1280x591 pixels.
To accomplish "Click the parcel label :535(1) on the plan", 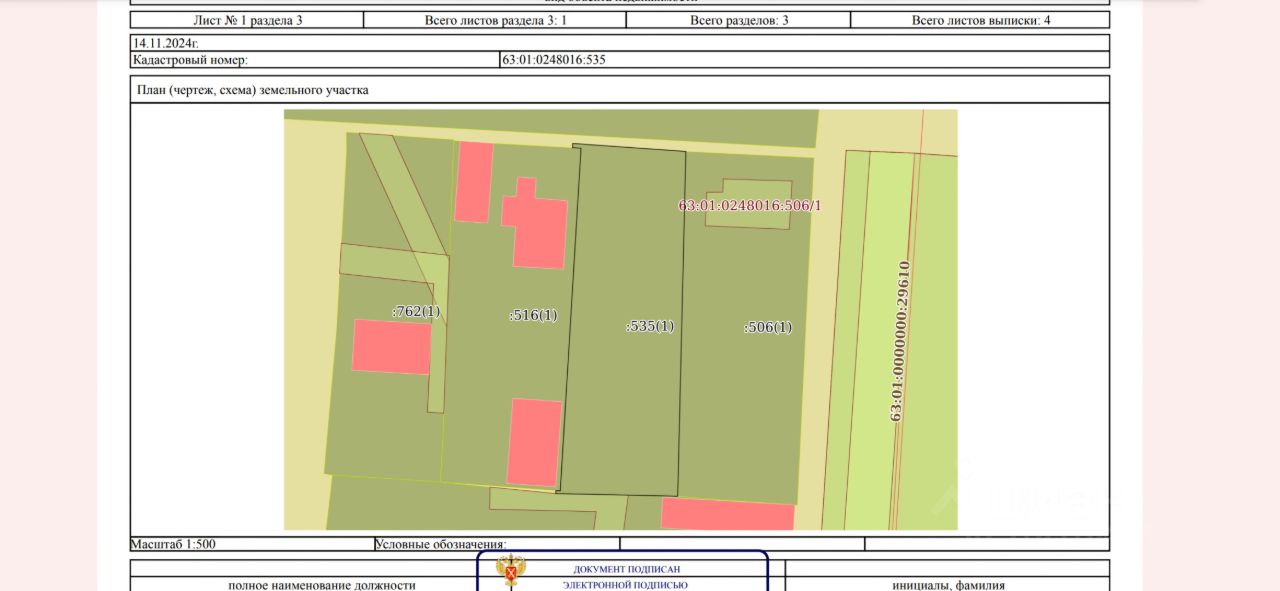I will point(650,326).
